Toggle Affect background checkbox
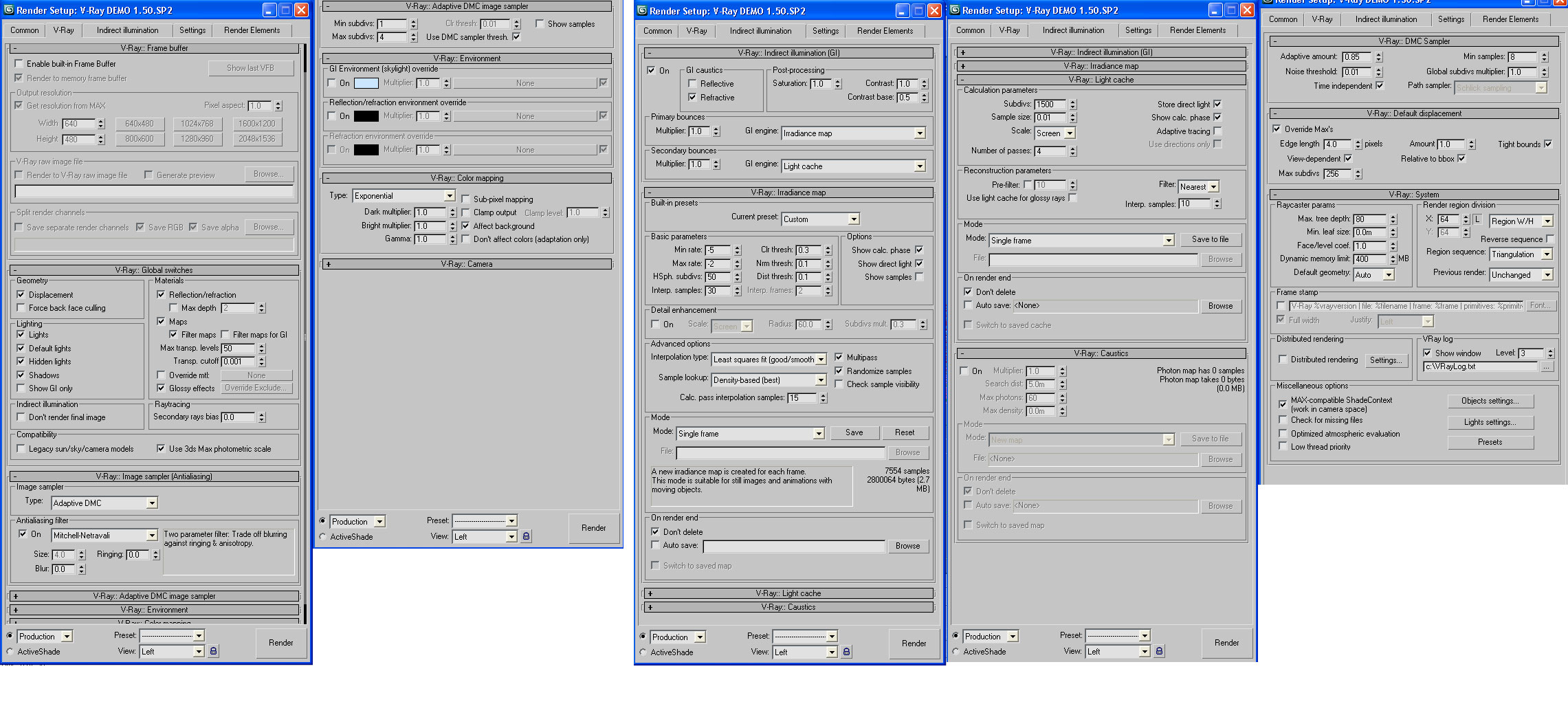 pyautogui.click(x=465, y=226)
